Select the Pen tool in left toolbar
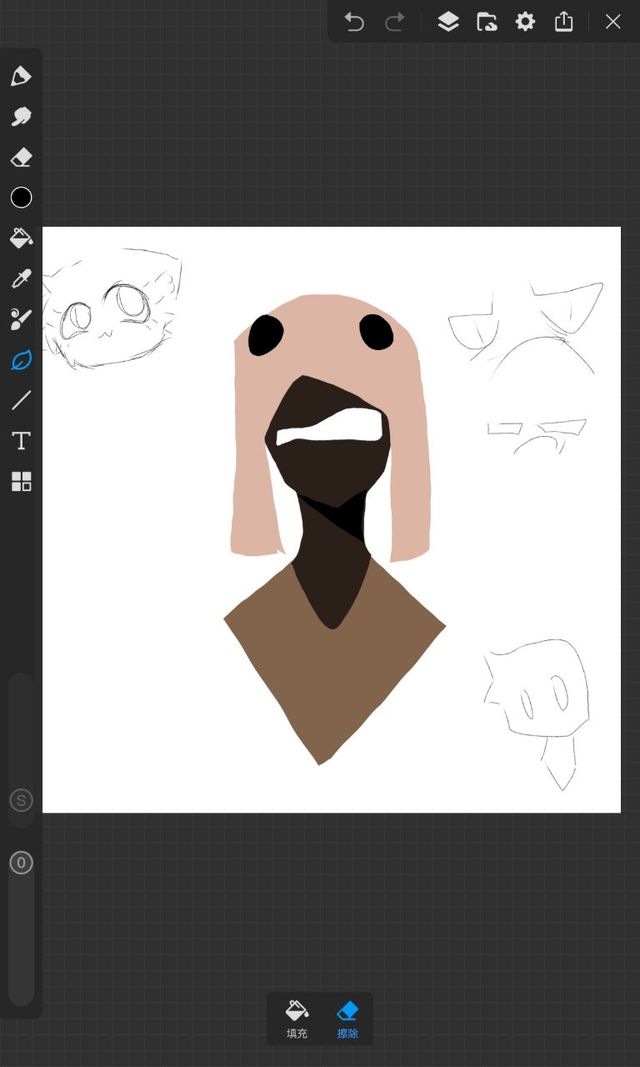The image size is (640, 1067). point(21,77)
